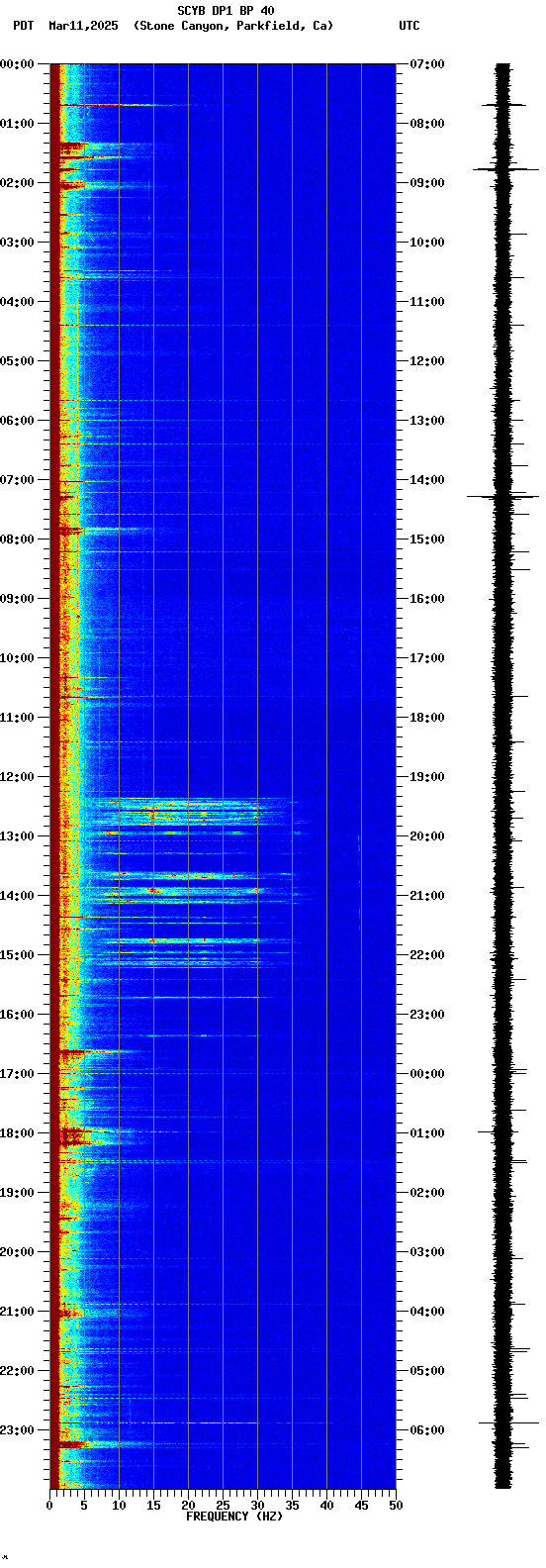Click the frequency axis value '50'
Screen dimensions: 546x1568
point(396,1506)
